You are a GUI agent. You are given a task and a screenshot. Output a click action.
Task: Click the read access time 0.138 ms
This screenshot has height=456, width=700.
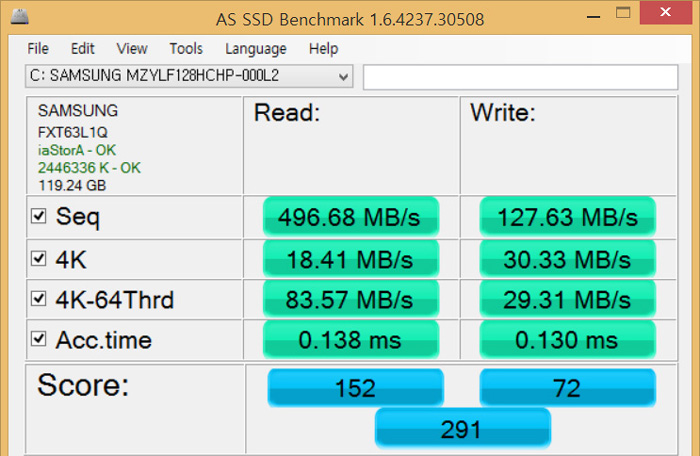351,340
